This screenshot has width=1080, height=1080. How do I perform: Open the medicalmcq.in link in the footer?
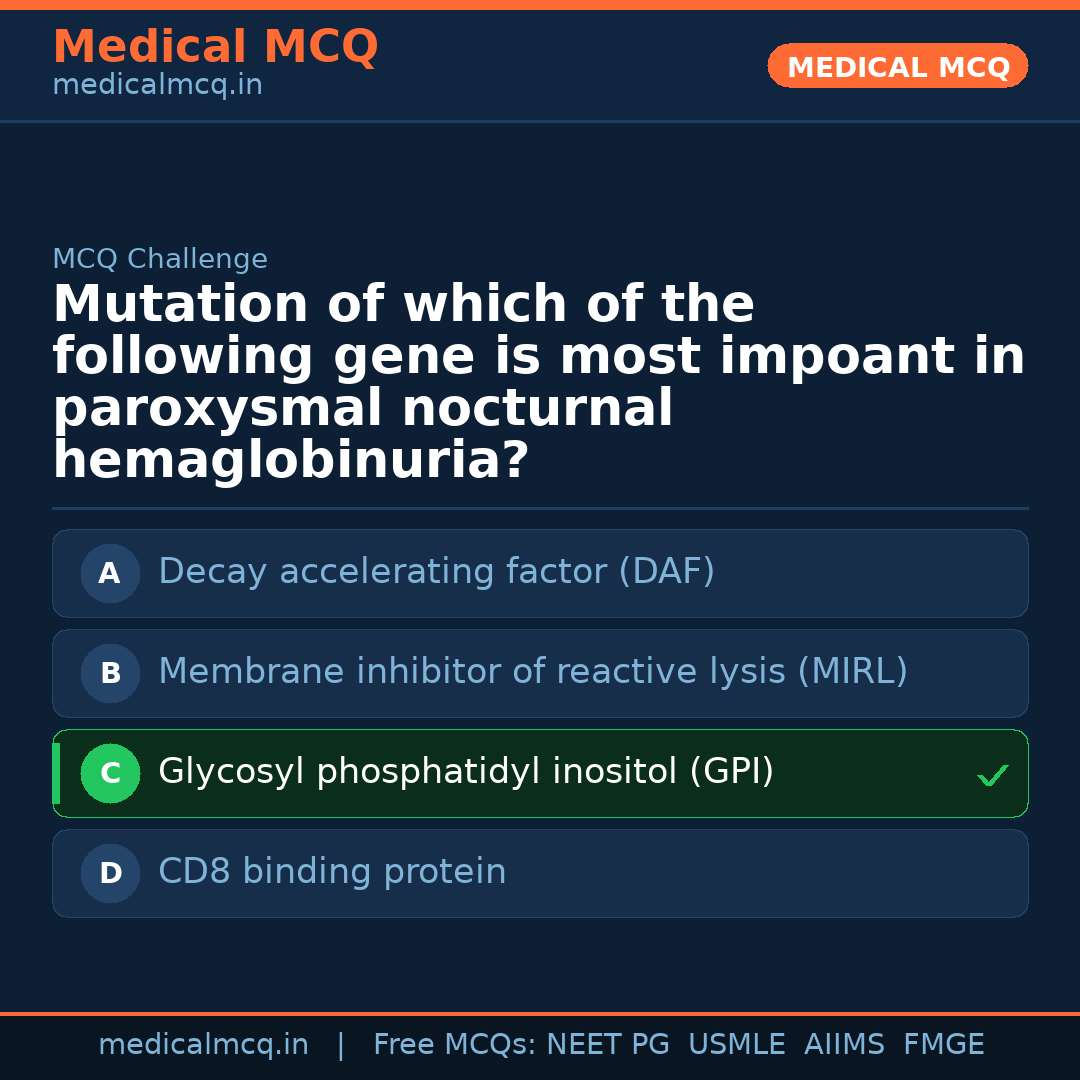[x=203, y=1045]
